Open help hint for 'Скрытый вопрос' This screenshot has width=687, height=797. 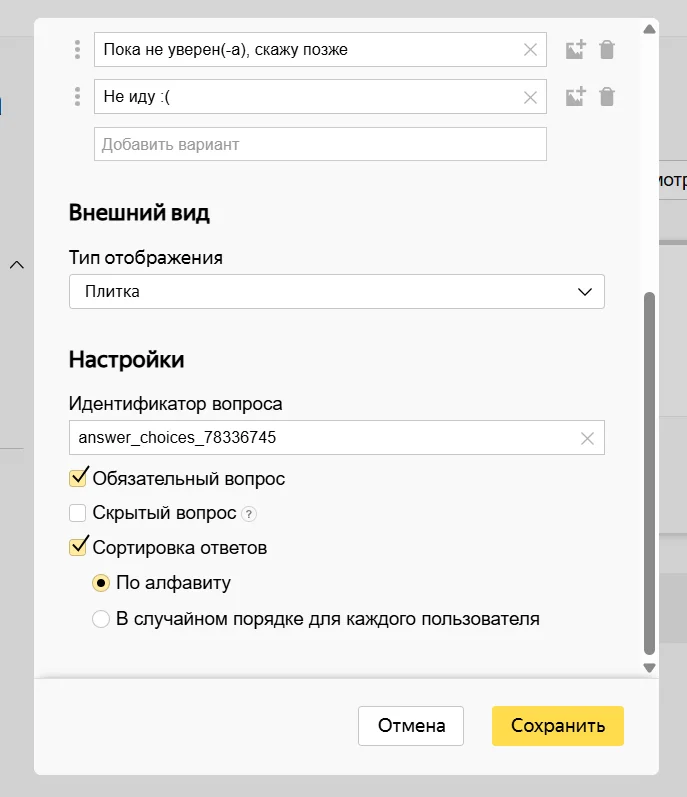(250, 514)
